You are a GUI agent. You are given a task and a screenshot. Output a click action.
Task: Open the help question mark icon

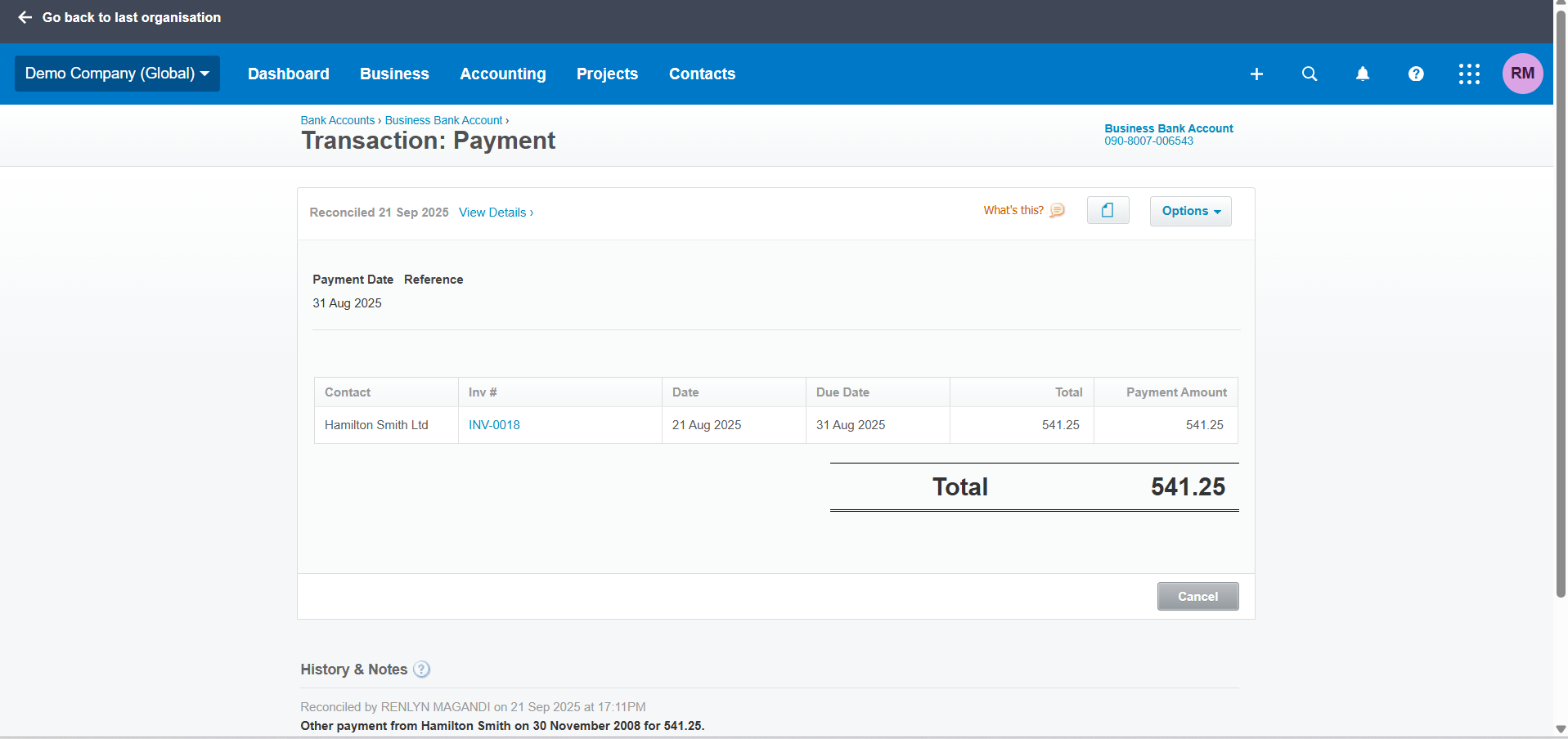1416,74
